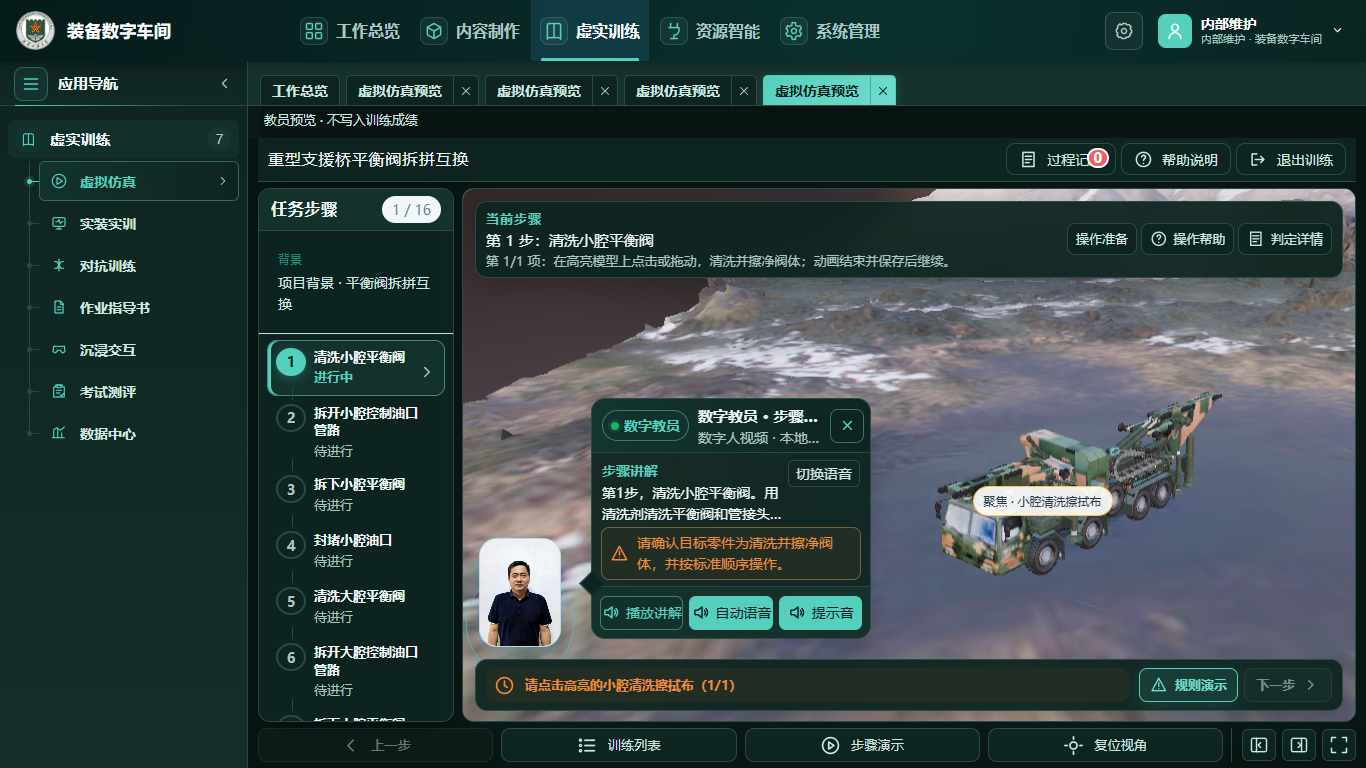This screenshot has height=768, width=1366.
Task: Toggle 播放讲解 narration playback
Action: click(x=641, y=613)
